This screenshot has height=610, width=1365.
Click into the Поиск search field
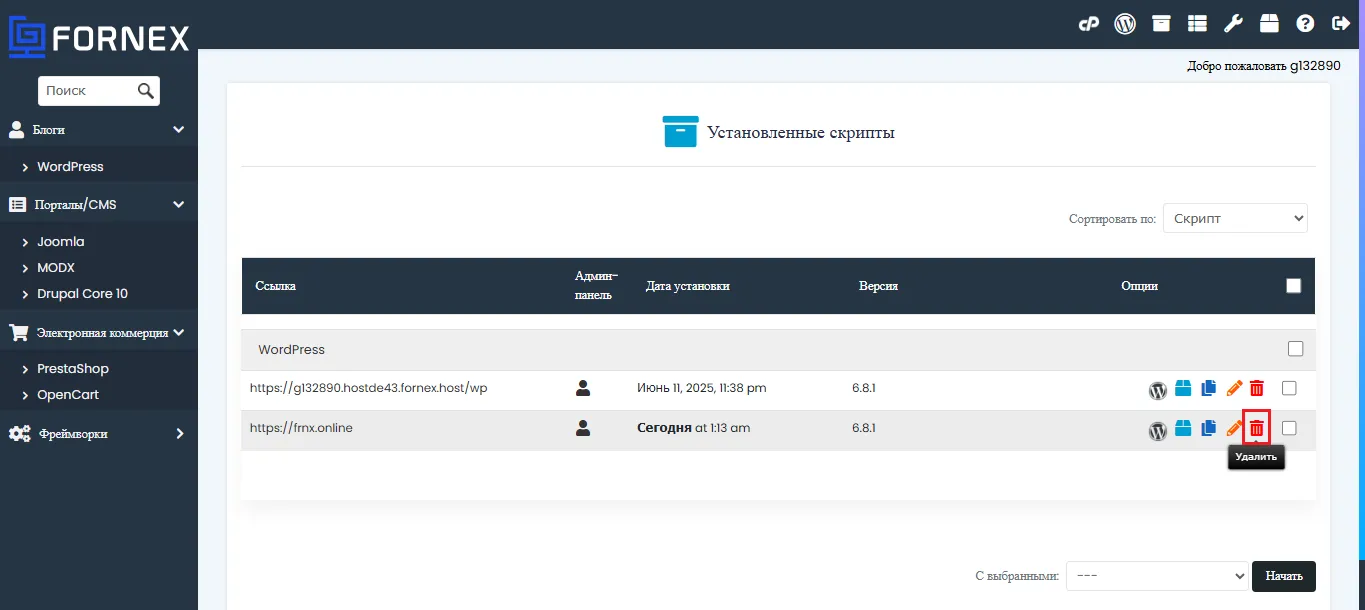[86, 90]
